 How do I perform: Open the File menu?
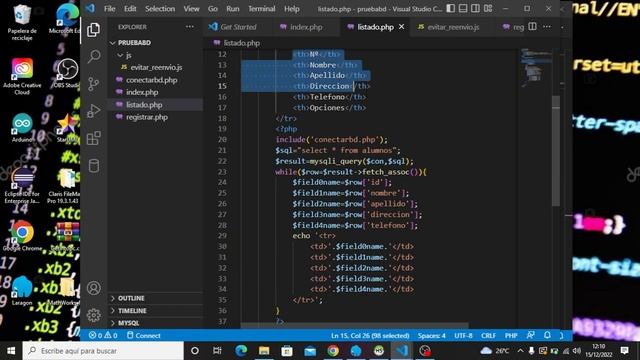109,9
